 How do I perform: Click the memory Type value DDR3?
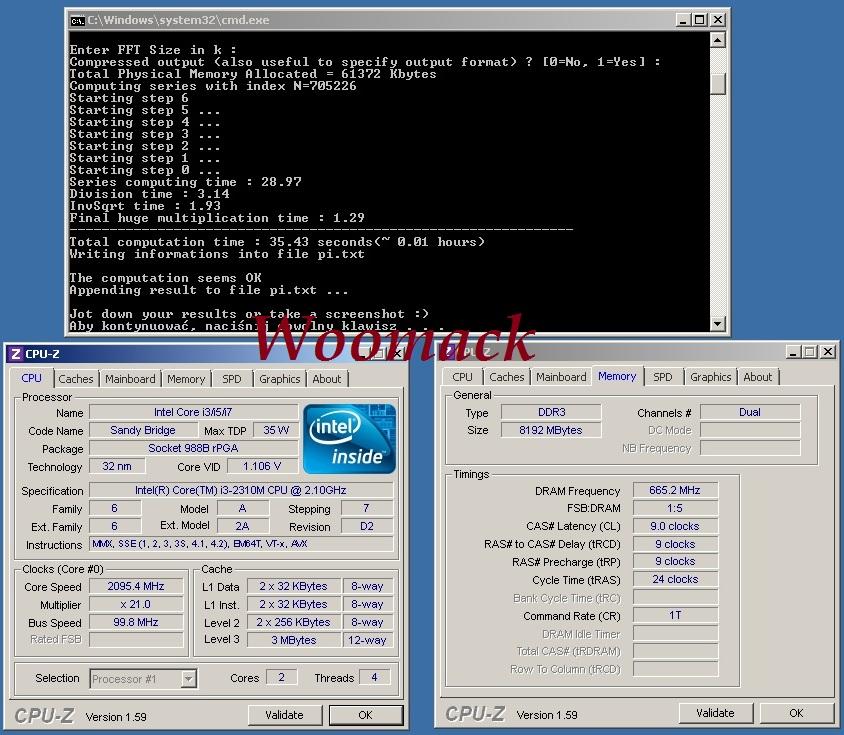coord(551,412)
